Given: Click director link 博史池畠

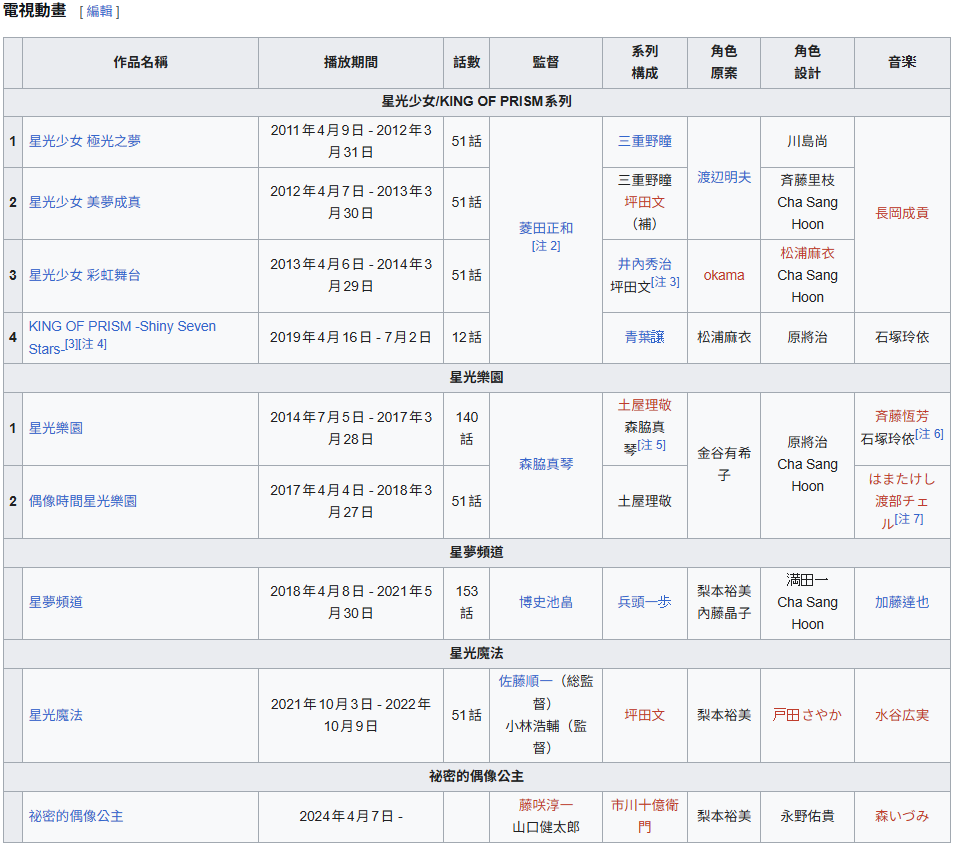Looking at the screenshot, I should click(546, 602).
